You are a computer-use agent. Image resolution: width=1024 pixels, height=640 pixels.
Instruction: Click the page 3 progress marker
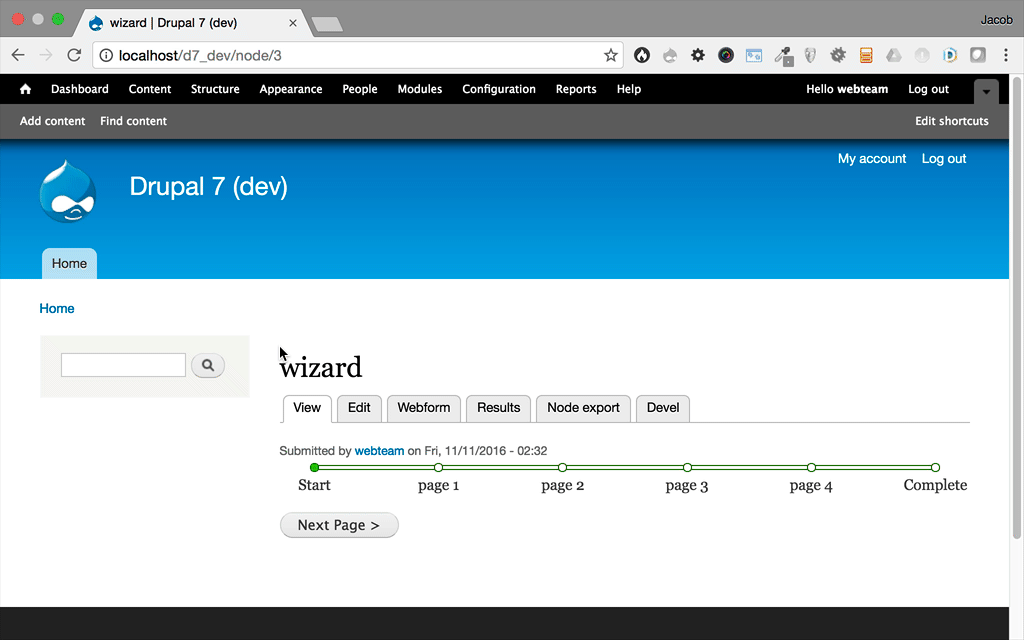[x=687, y=468]
